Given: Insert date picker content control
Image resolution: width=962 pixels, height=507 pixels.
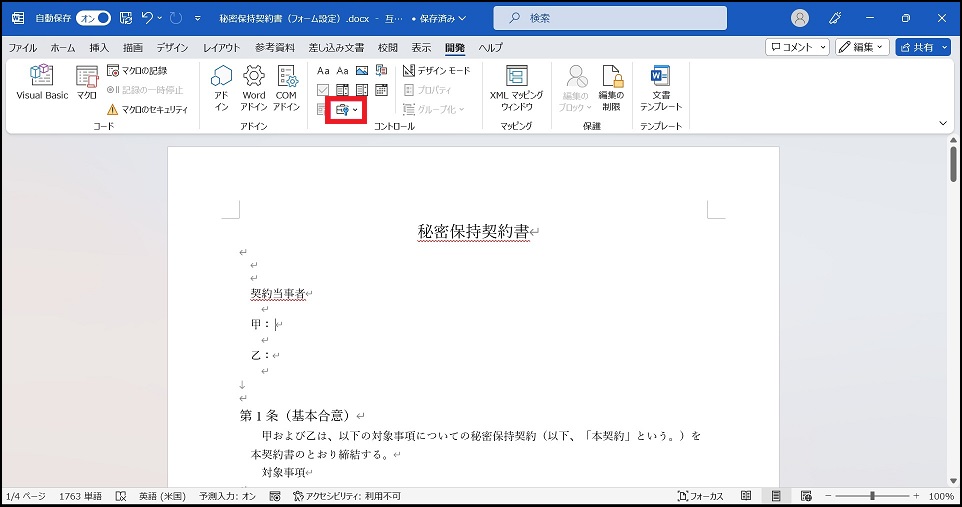Looking at the screenshot, I should point(382,90).
